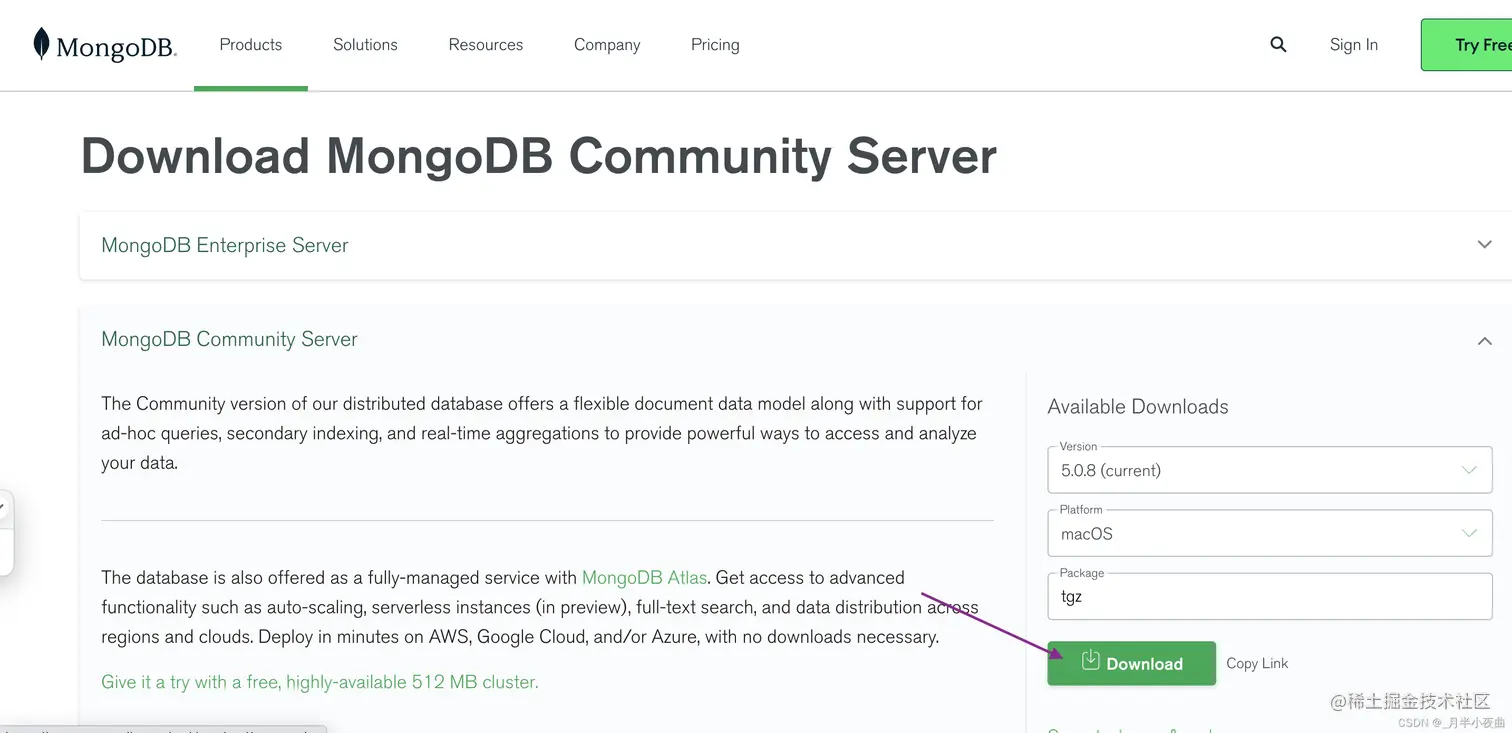The height and width of the screenshot is (733, 1512).
Task: Collapse MongoDB Community Server chevron
Action: click(x=1485, y=341)
